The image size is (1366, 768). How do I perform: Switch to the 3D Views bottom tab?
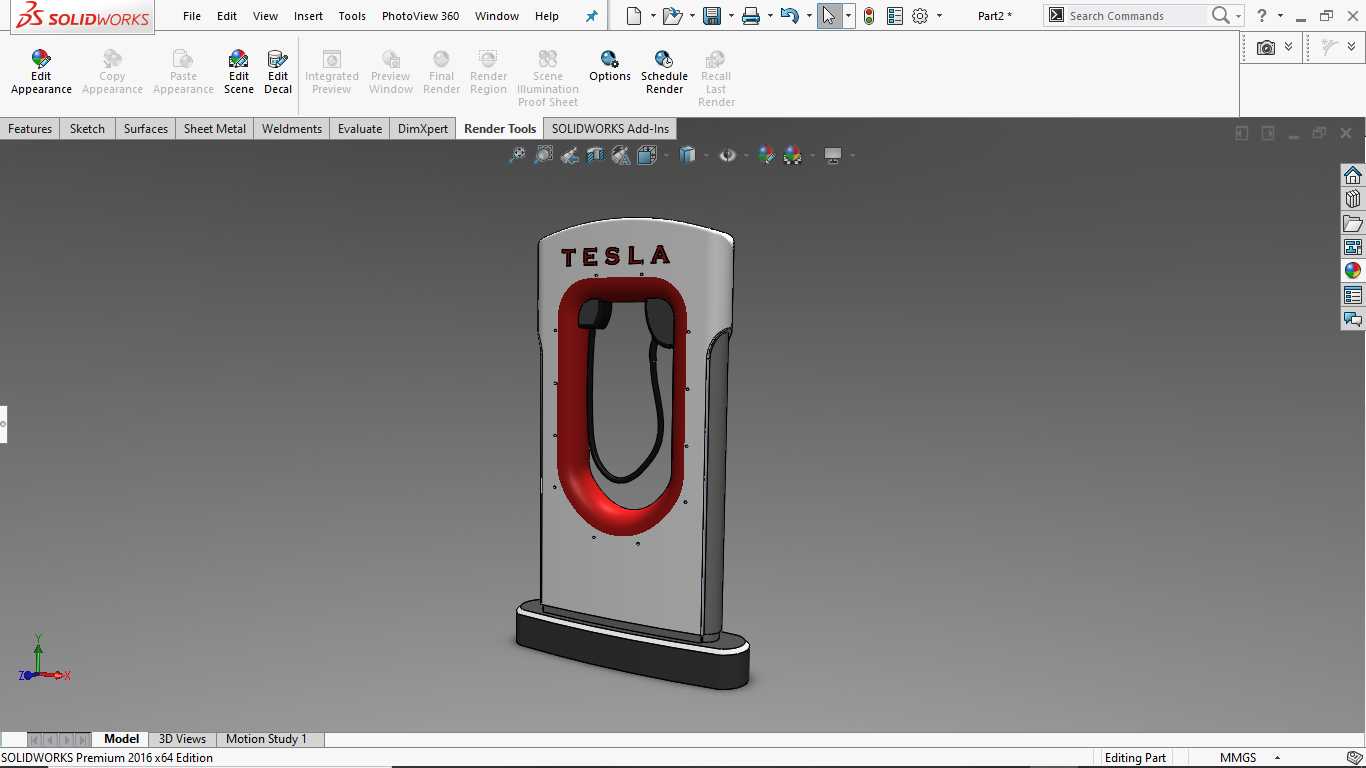point(182,739)
